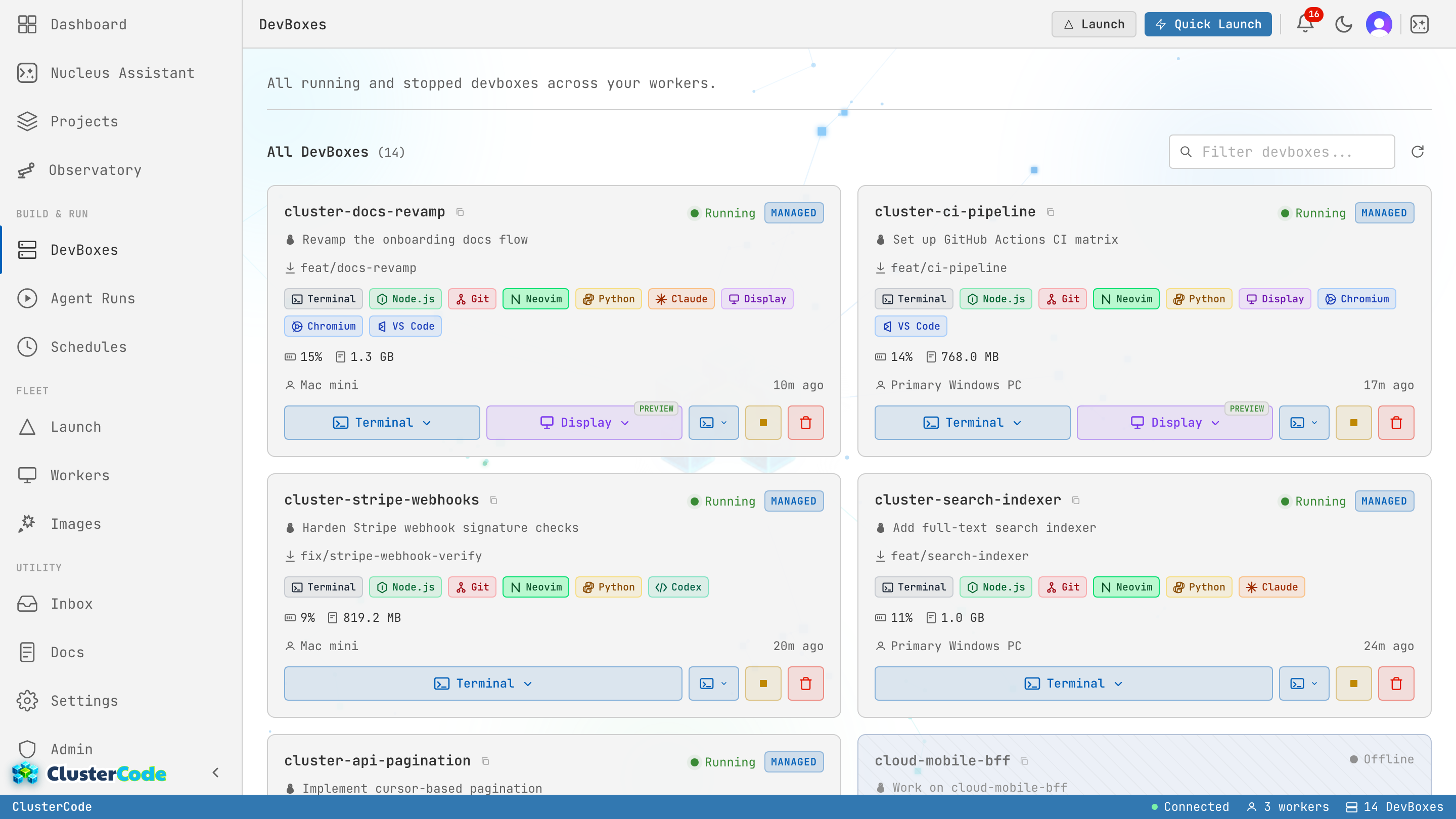Copy the cluster-docs-revamp name
Screen dimensions: 1456x819
pos(460,212)
